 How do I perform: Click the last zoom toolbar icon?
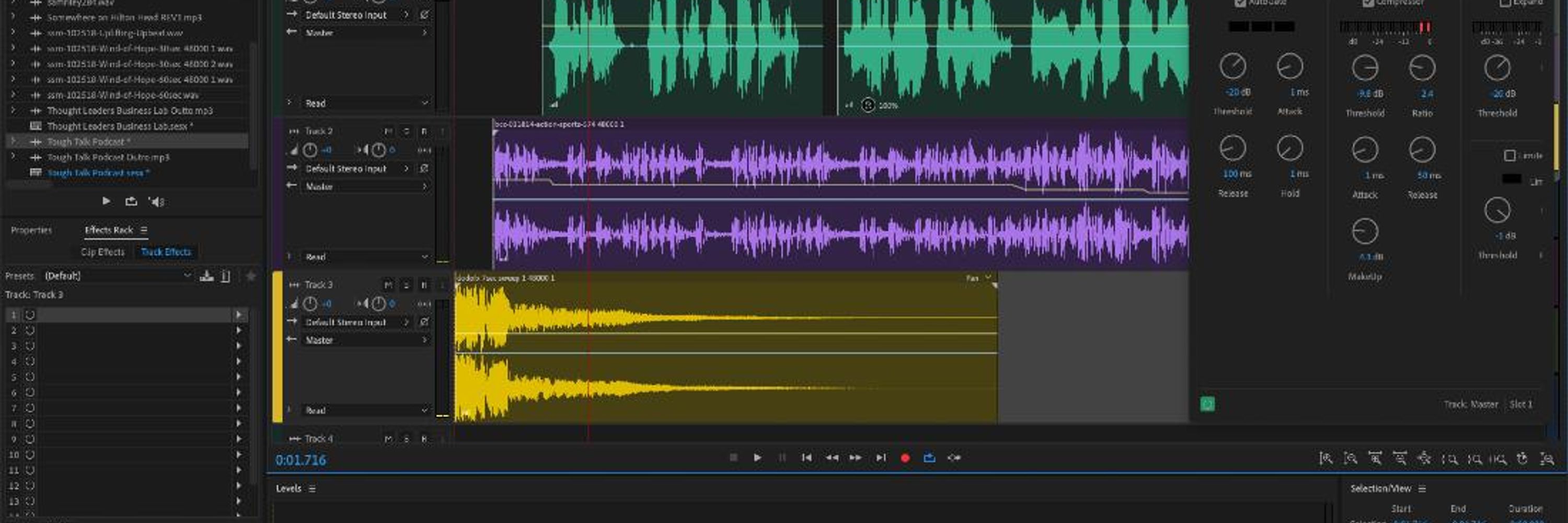(x=1547, y=459)
